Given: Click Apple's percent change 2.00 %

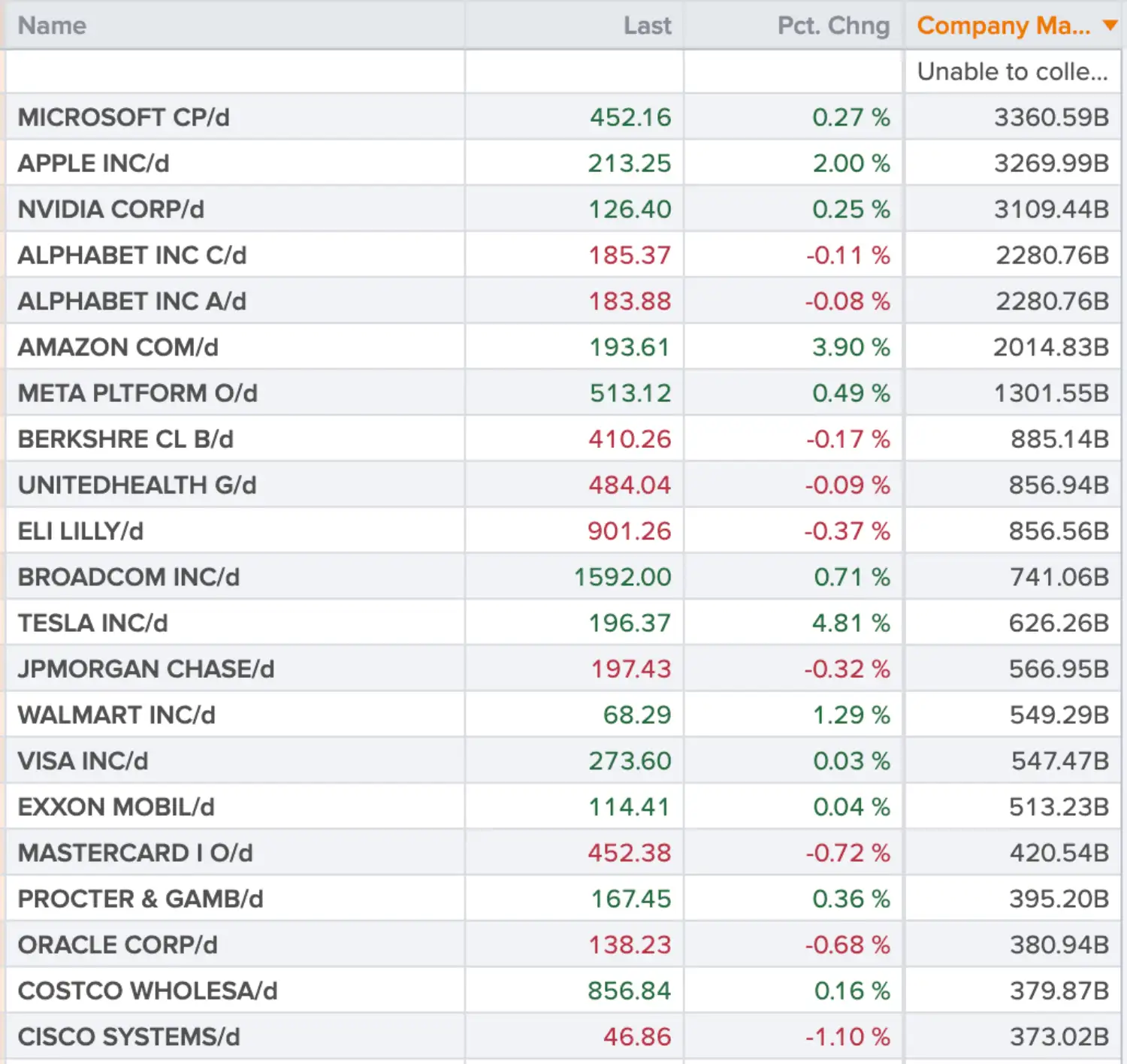Looking at the screenshot, I should tap(851, 163).
